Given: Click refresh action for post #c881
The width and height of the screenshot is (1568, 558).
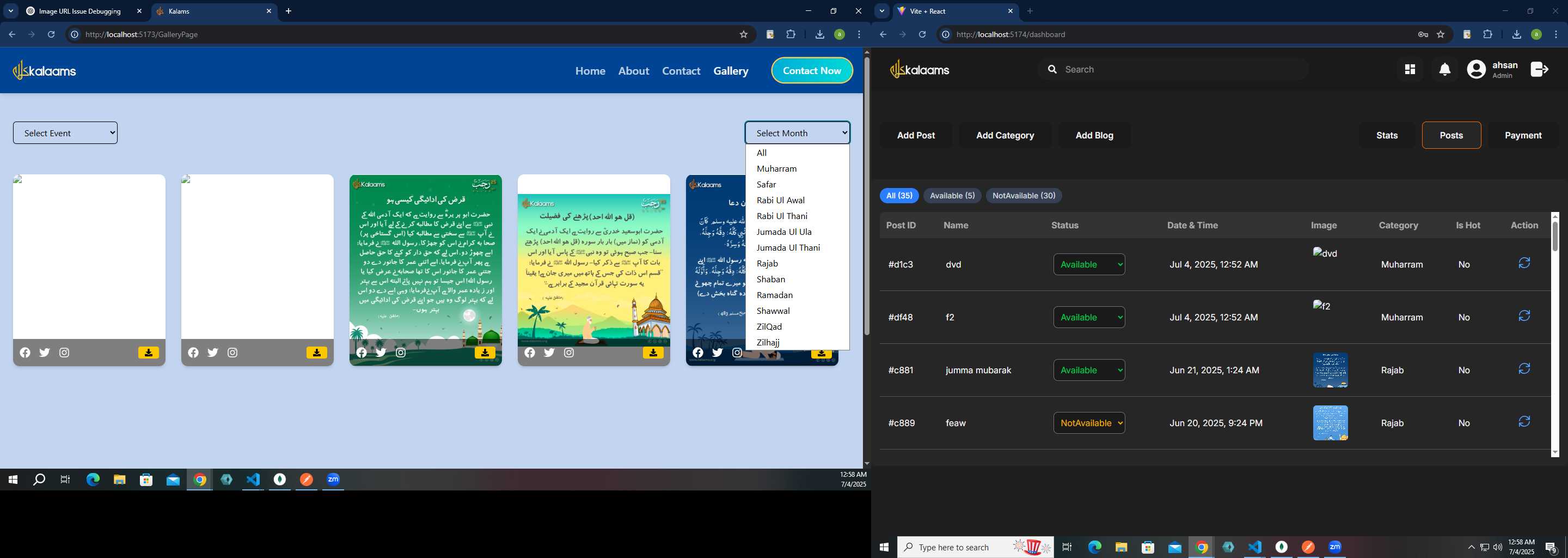Looking at the screenshot, I should tap(1524, 369).
